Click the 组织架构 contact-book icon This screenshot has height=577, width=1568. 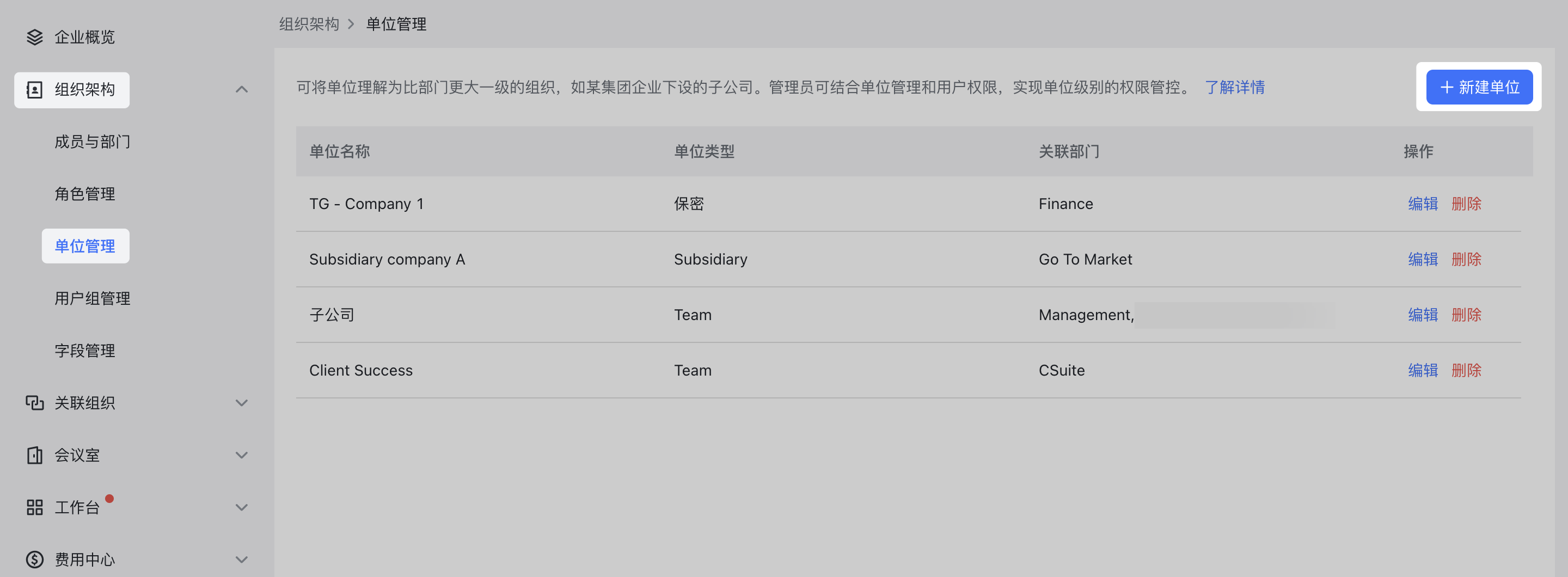click(35, 90)
